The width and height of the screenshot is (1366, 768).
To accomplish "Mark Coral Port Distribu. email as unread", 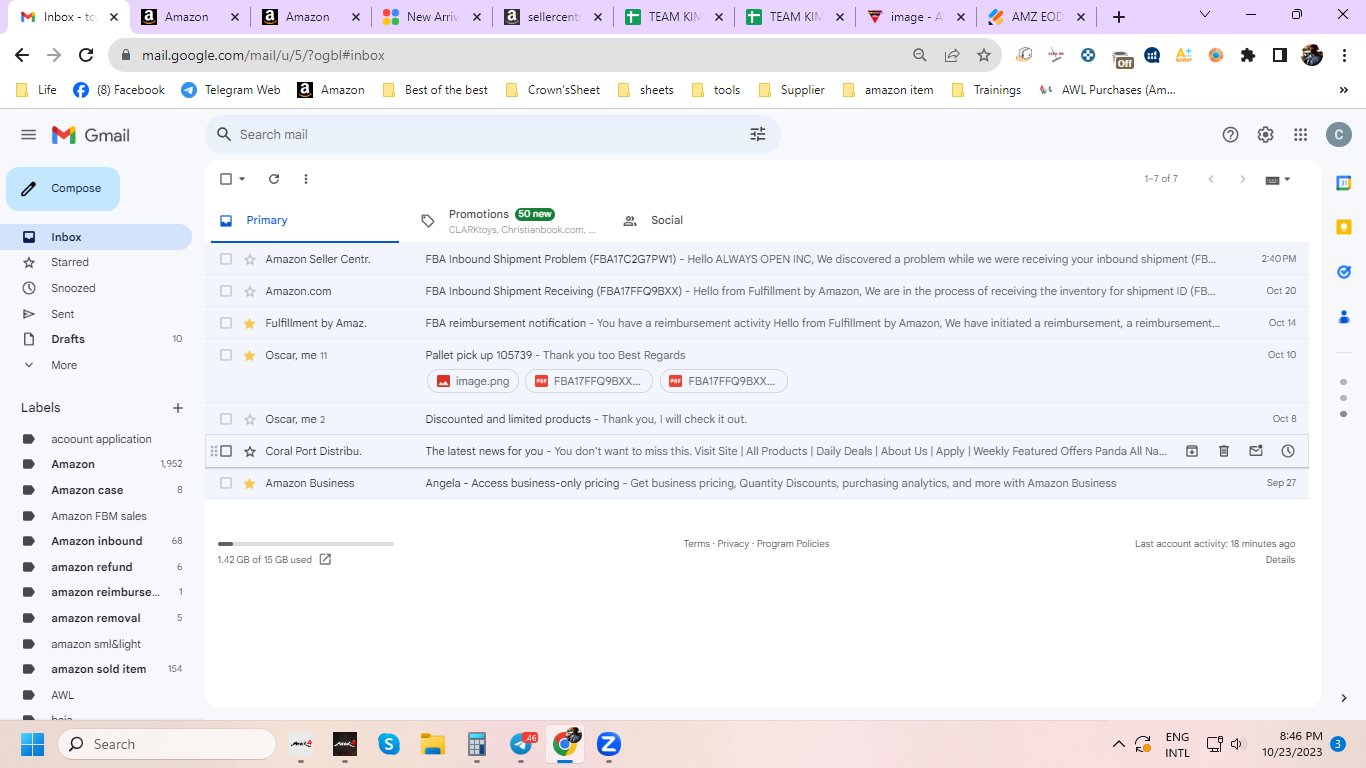I will point(1256,451).
